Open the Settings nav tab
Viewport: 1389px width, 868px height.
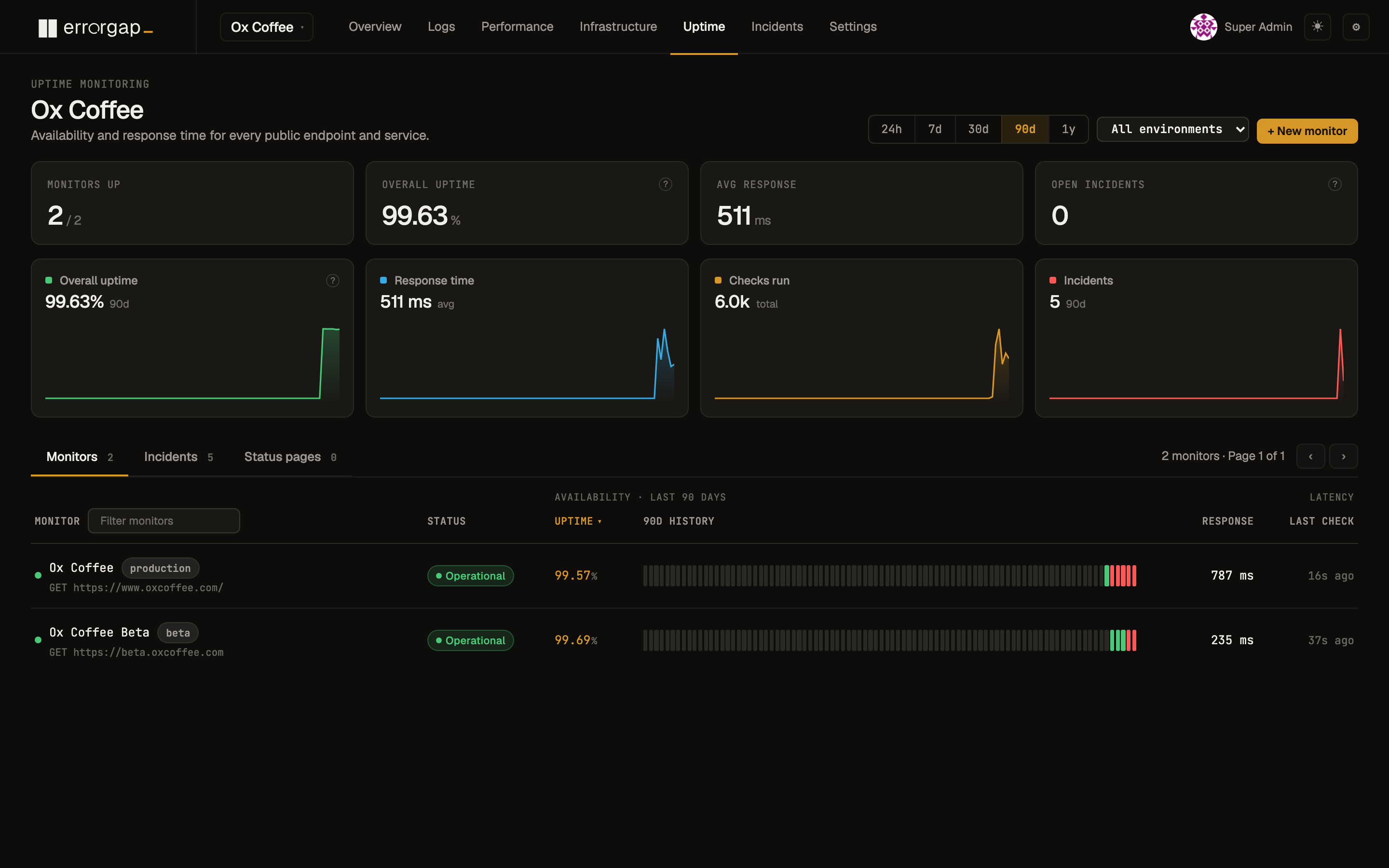point(852,27)
